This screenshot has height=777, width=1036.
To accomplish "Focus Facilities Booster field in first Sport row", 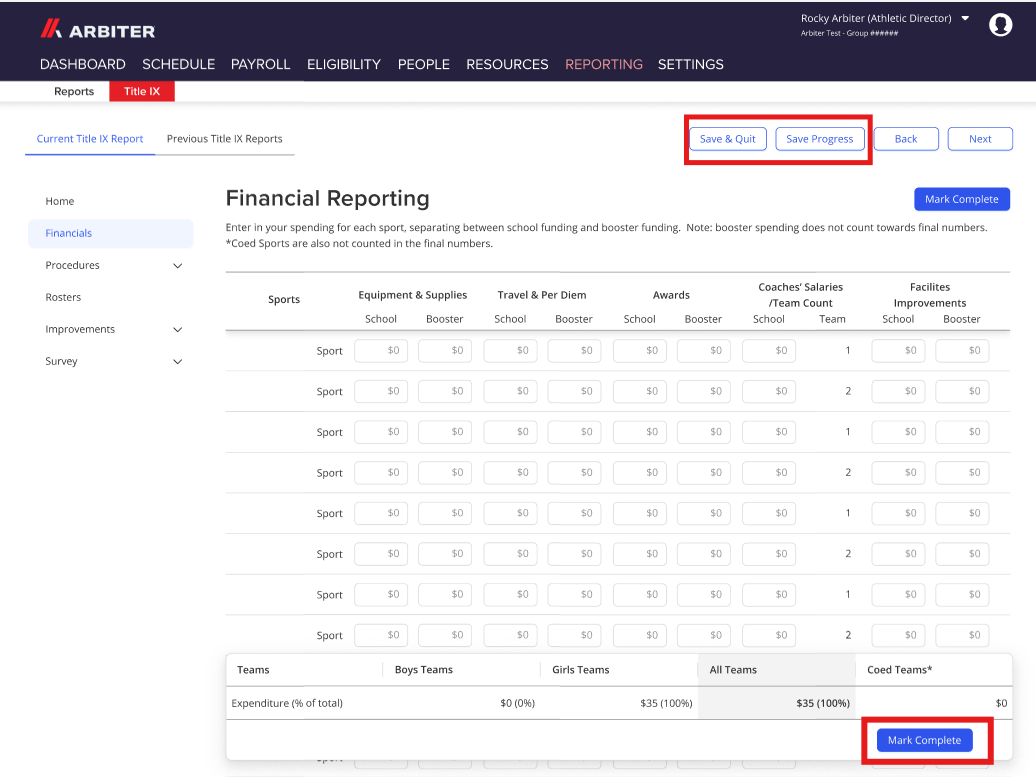I will pos(962,350).
